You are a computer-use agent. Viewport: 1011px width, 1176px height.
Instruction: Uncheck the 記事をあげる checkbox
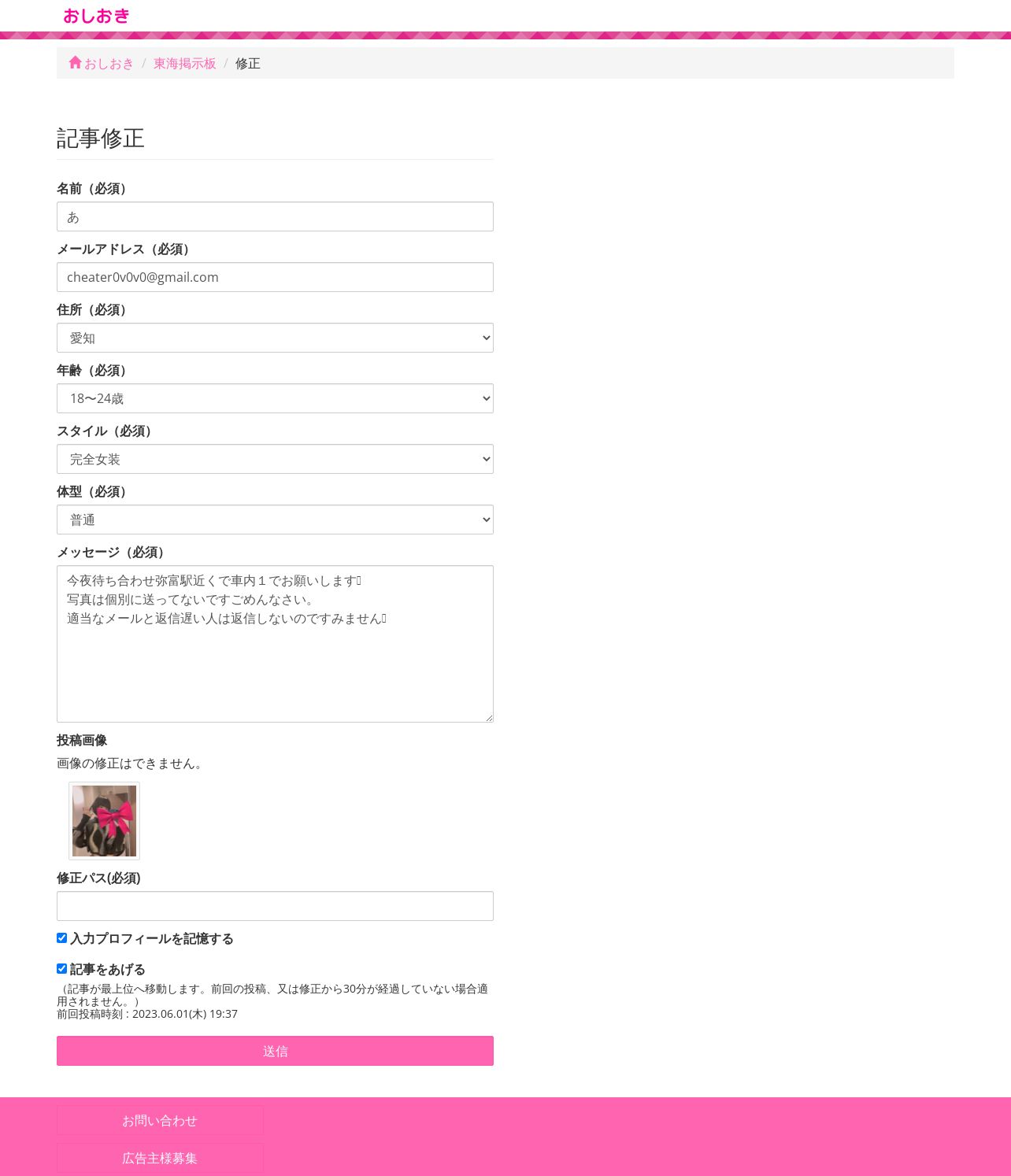[61, 968]
